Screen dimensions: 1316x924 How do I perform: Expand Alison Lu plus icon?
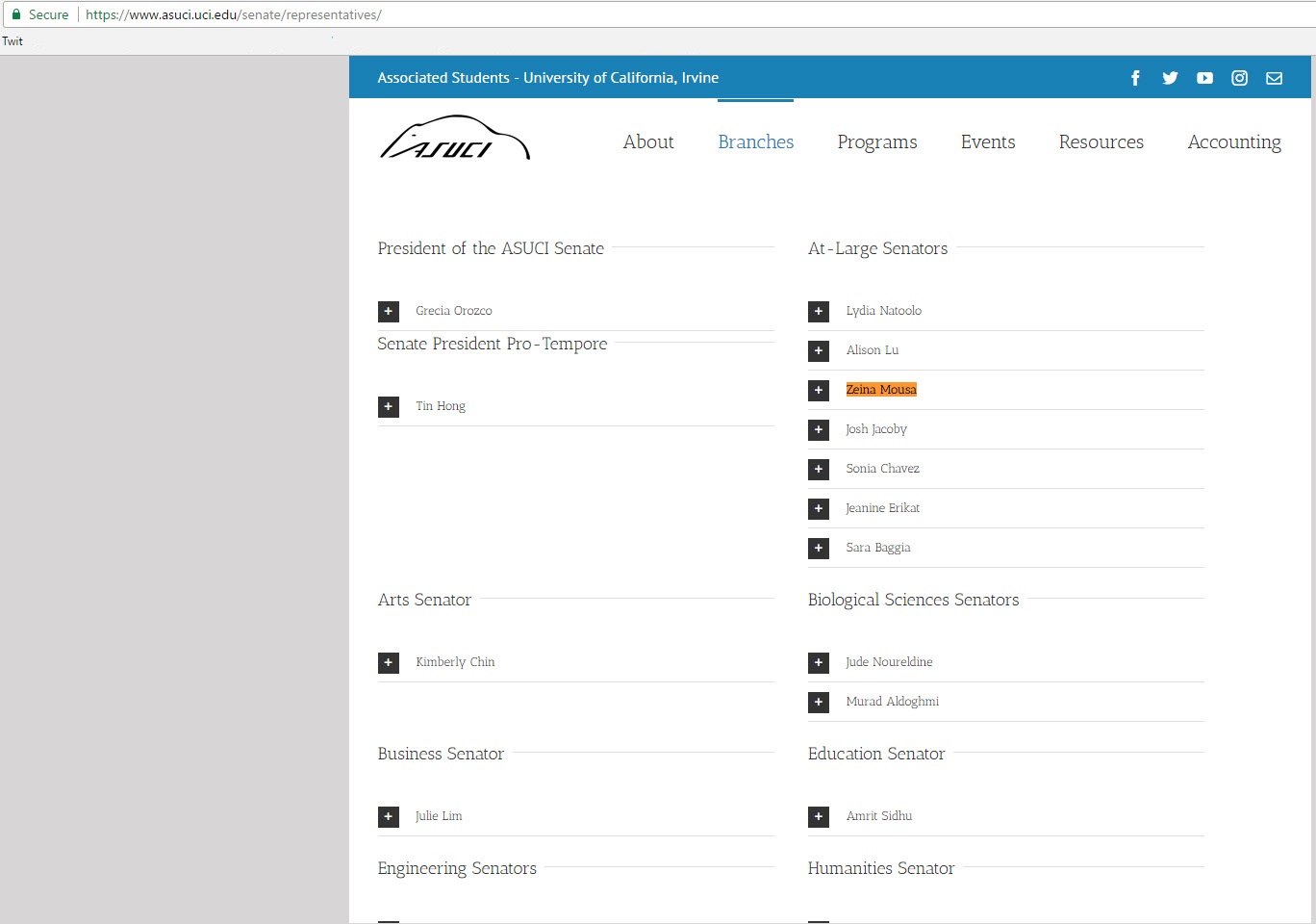(819, 350)
